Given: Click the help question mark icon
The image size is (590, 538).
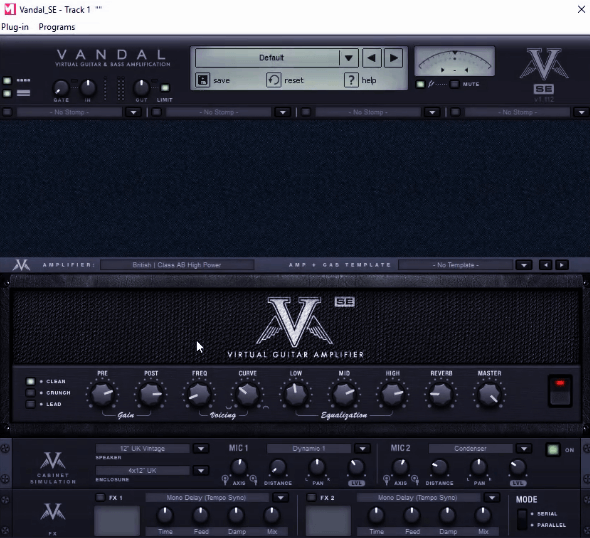Looking at the screenshot, I should pos(351,80).
